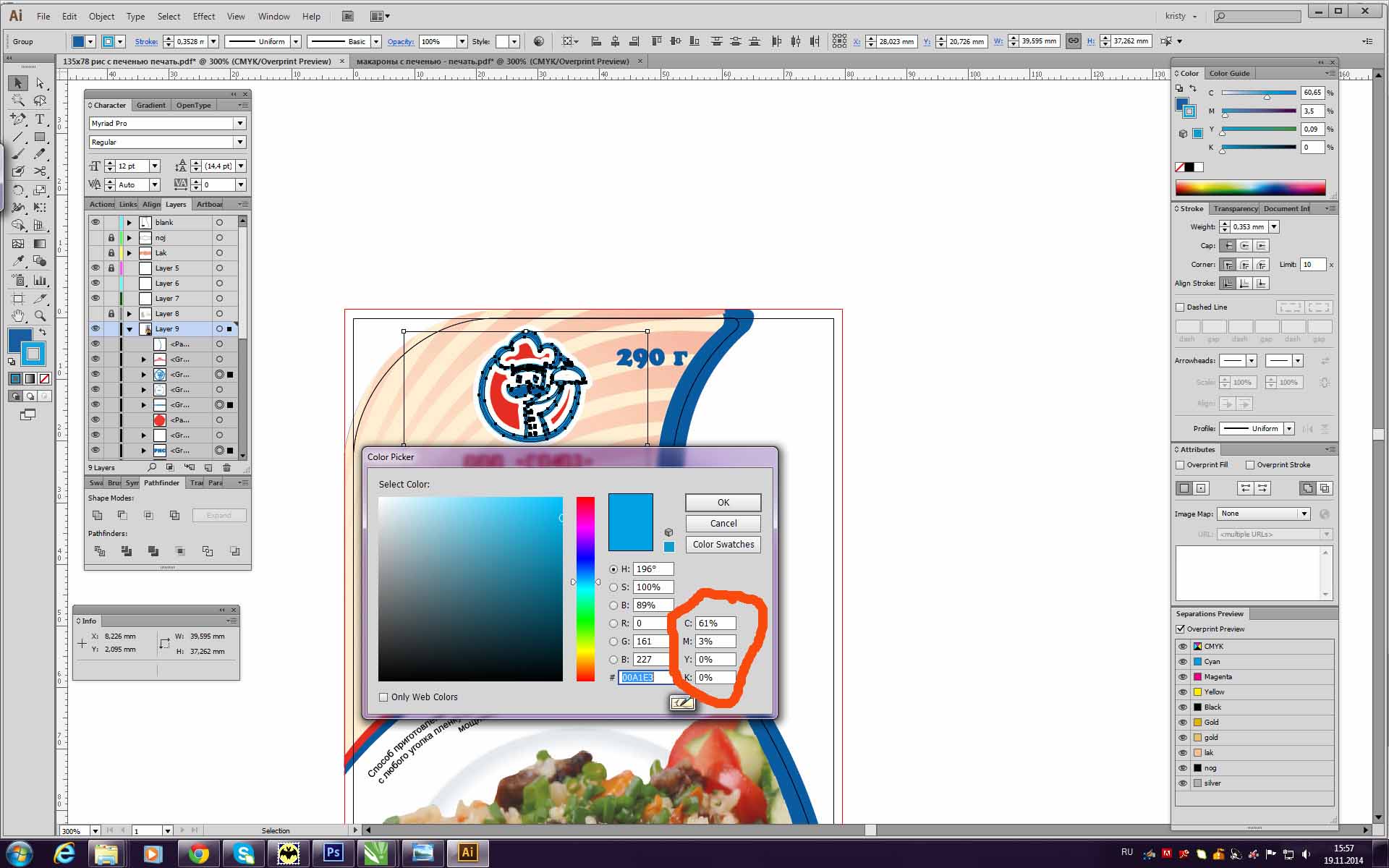This screenshot has height=868, width=1389.
Task: Open the Regular font style dropdown
Action: 240,142
